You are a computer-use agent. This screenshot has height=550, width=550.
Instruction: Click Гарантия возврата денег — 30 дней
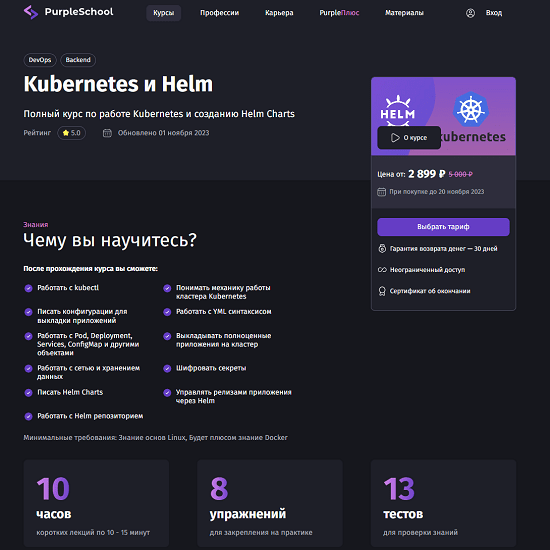click(444, 249)
